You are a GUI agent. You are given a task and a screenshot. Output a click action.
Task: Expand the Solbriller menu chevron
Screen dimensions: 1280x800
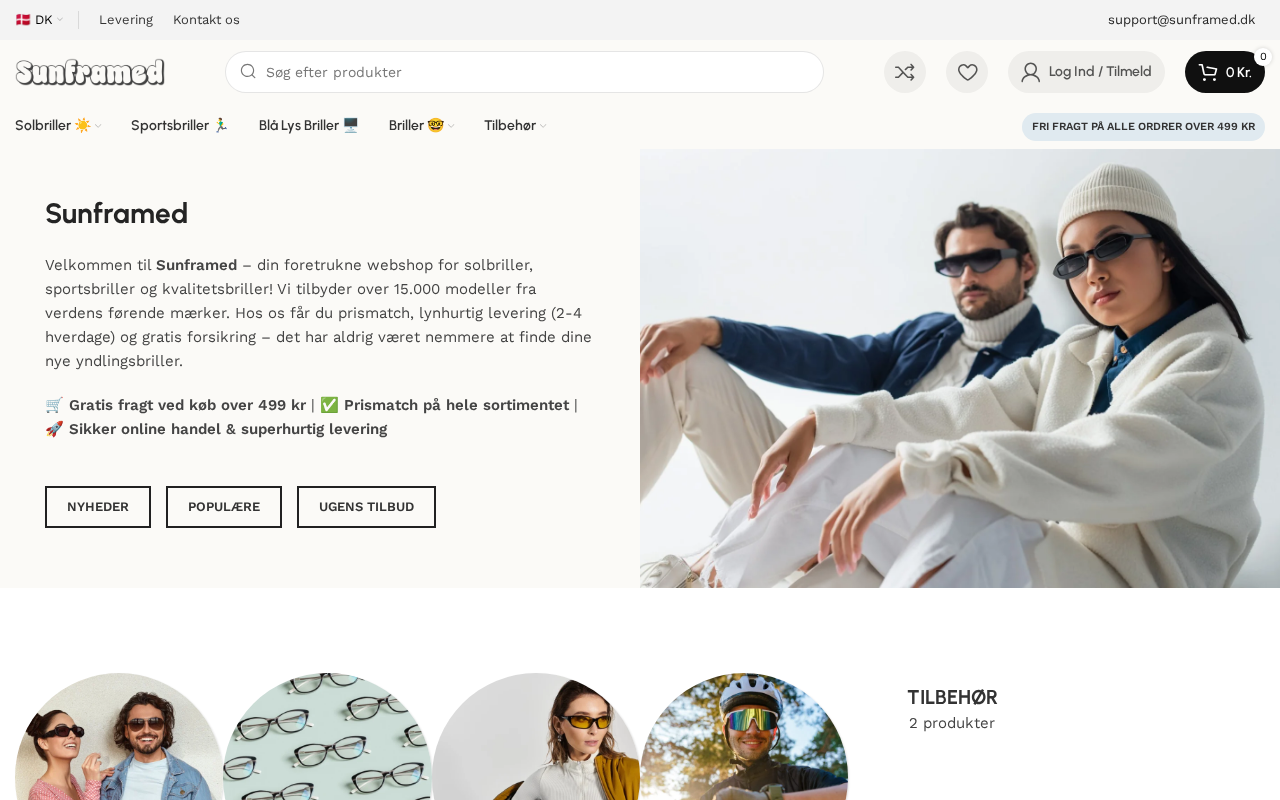98,126
